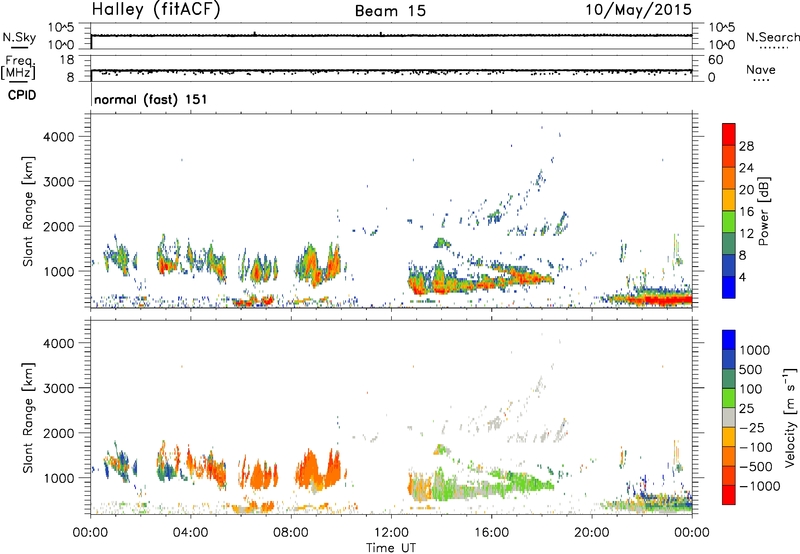
Task: Click the date '10/May/2015'
Action: (x=638, y=10)
